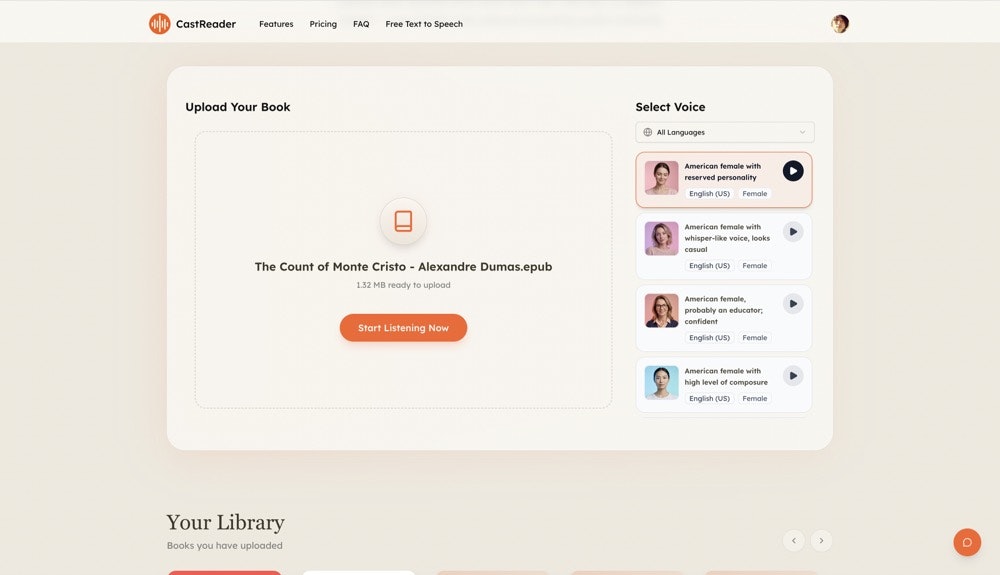The height and width of the screenshot is (575, 1000).
Task: Open the FAQ menu item
Action: point(361,24)
